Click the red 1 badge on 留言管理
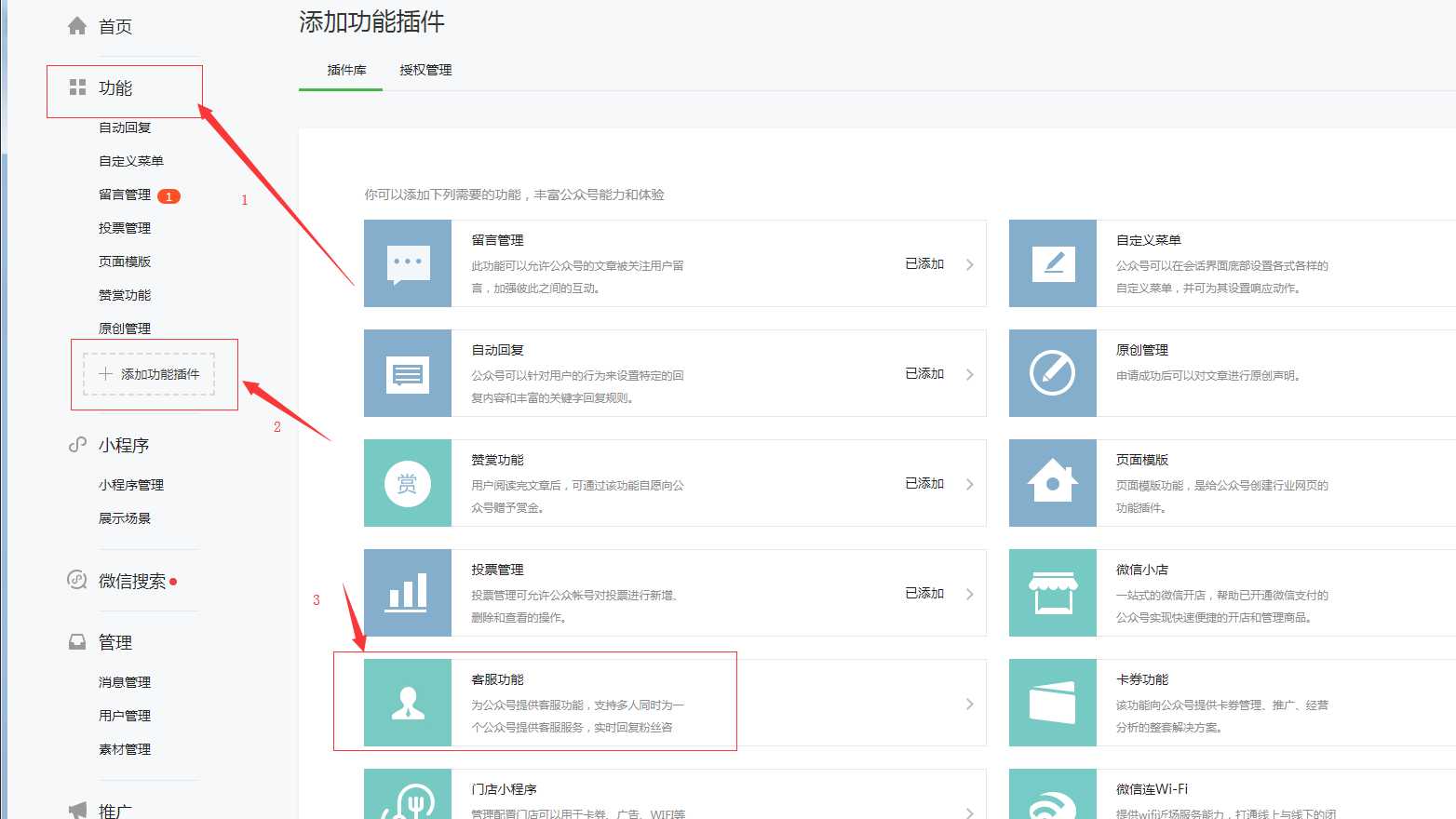 pos(169,196)
